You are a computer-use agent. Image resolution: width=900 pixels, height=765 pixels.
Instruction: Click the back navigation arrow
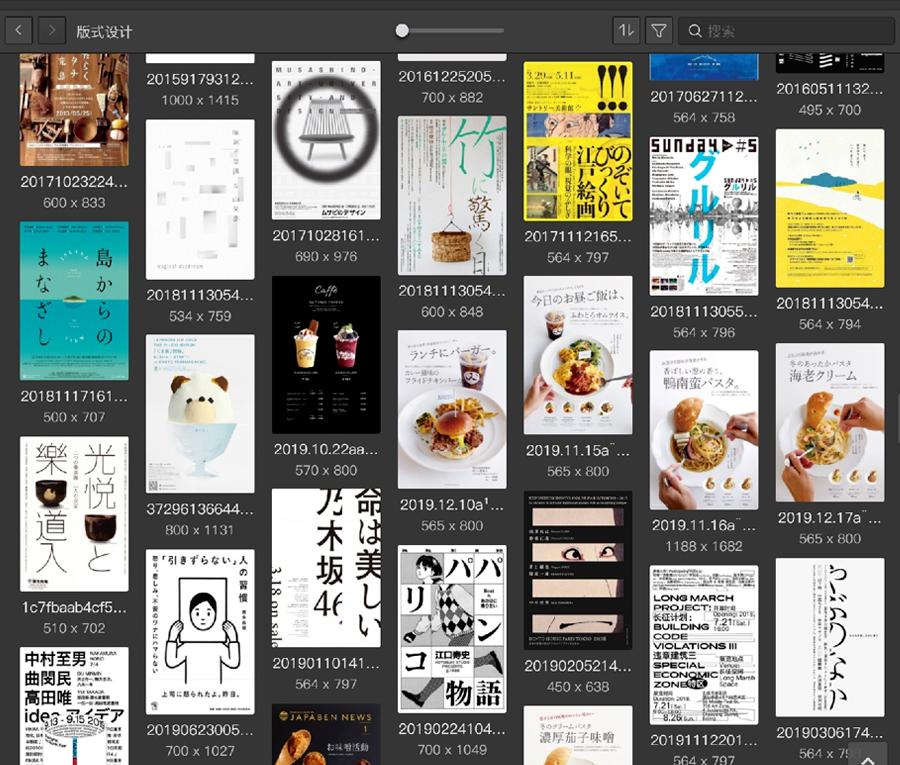coord(18,30)
